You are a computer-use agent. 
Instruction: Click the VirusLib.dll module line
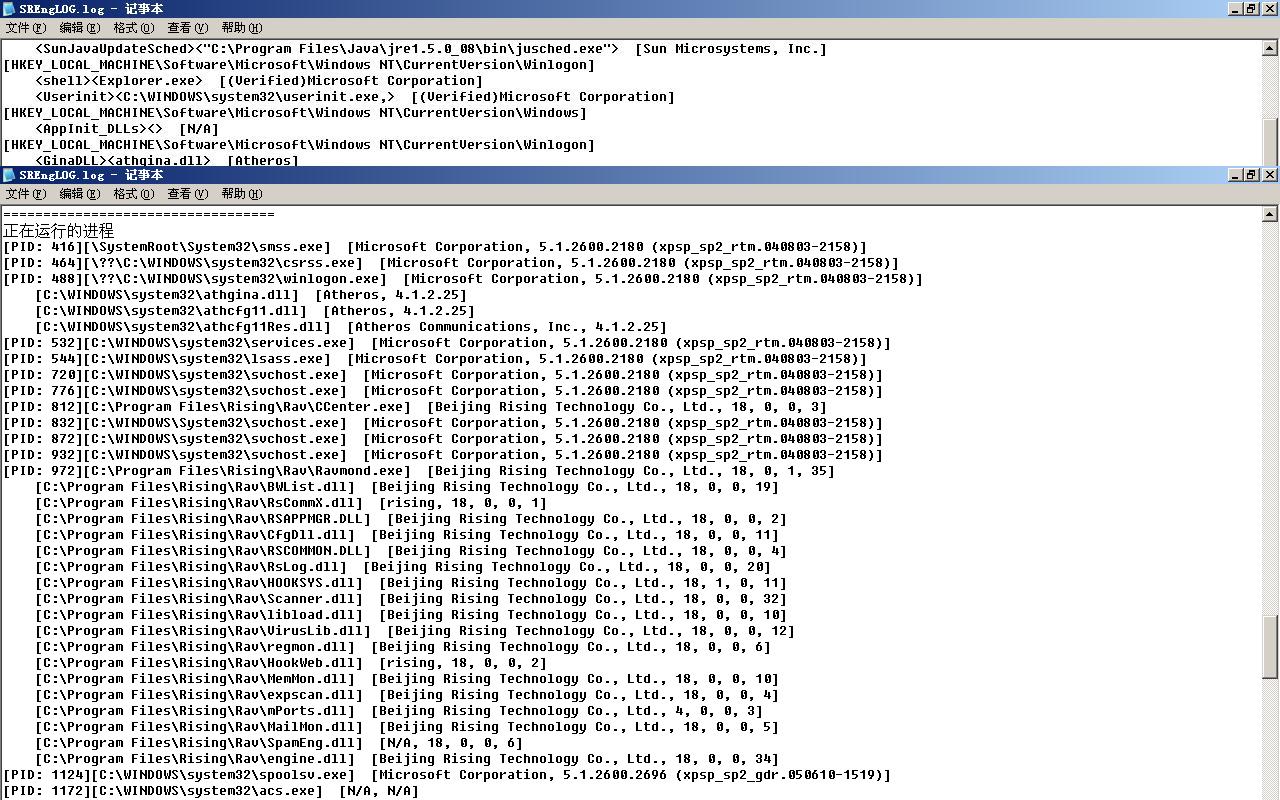pos(415,631)
